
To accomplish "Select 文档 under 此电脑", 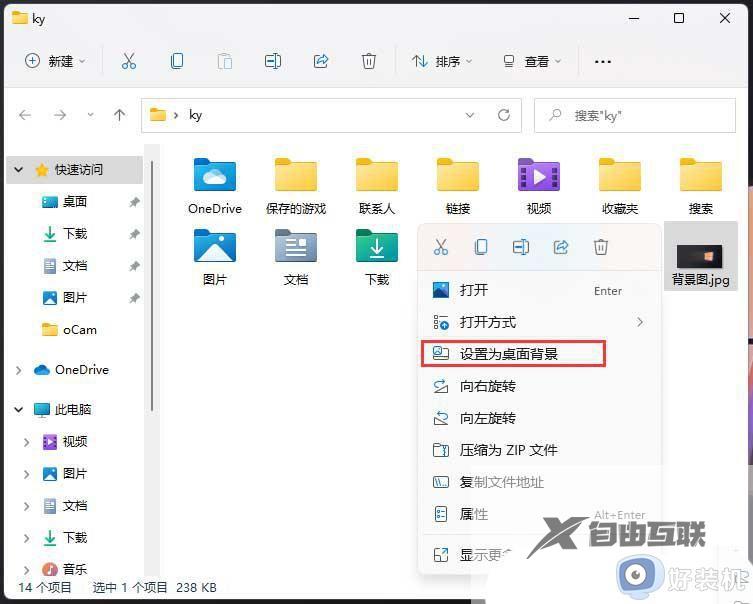I will coord(74,506).
